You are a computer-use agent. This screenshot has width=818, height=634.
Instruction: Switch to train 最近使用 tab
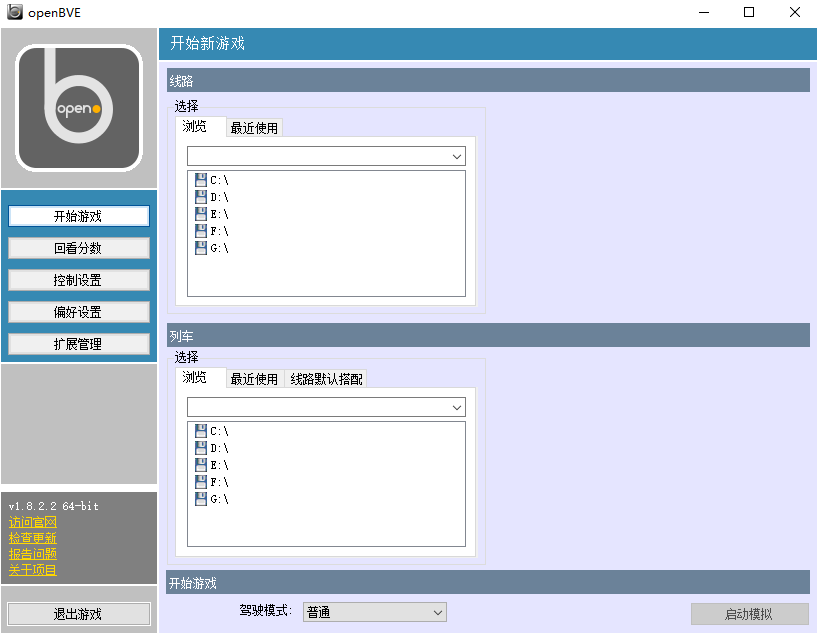tap(254, 379)
